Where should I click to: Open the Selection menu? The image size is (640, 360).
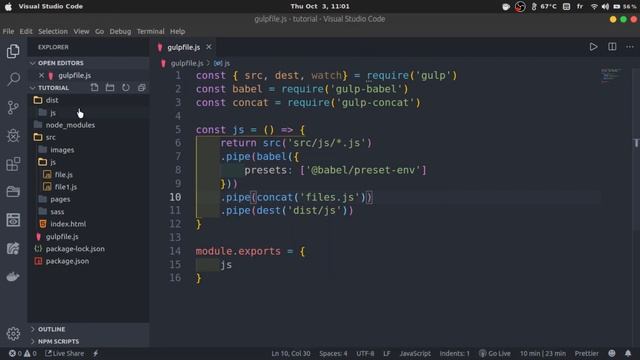click(x=53, y=31)
